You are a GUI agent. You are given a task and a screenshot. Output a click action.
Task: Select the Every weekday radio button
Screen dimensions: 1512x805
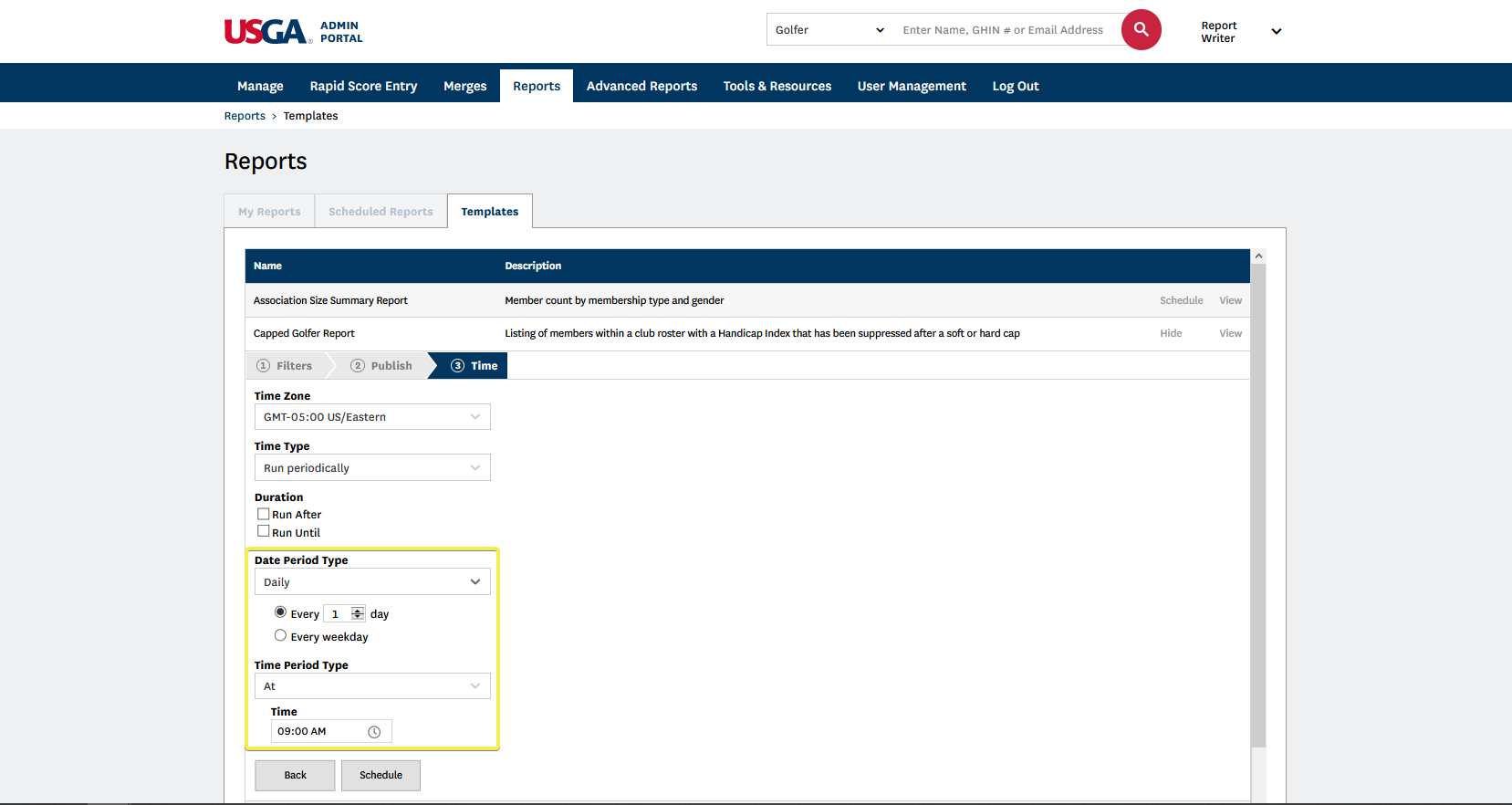click(x=280, y=635)
